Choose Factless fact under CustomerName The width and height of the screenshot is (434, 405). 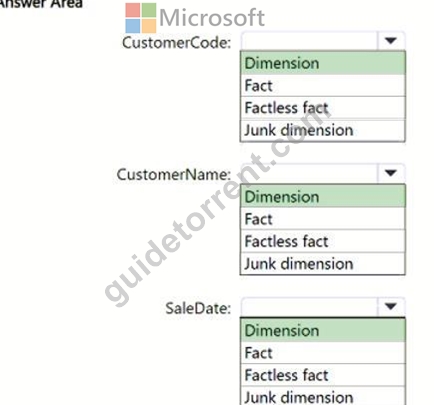[x=323, y=241]
